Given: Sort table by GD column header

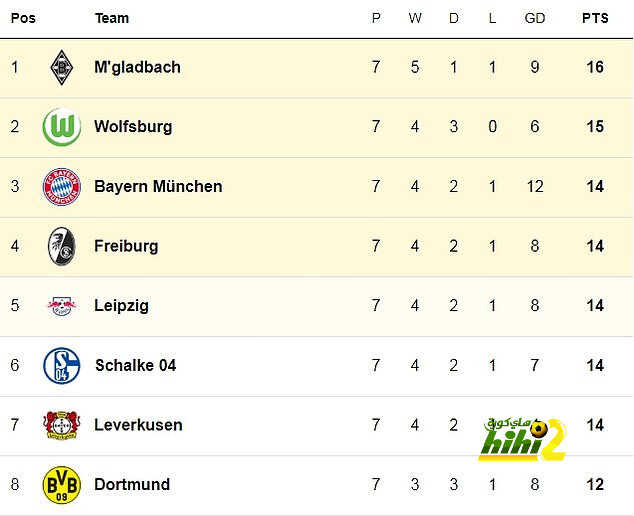Looking at the screenshot, I should tap(535, 18).
